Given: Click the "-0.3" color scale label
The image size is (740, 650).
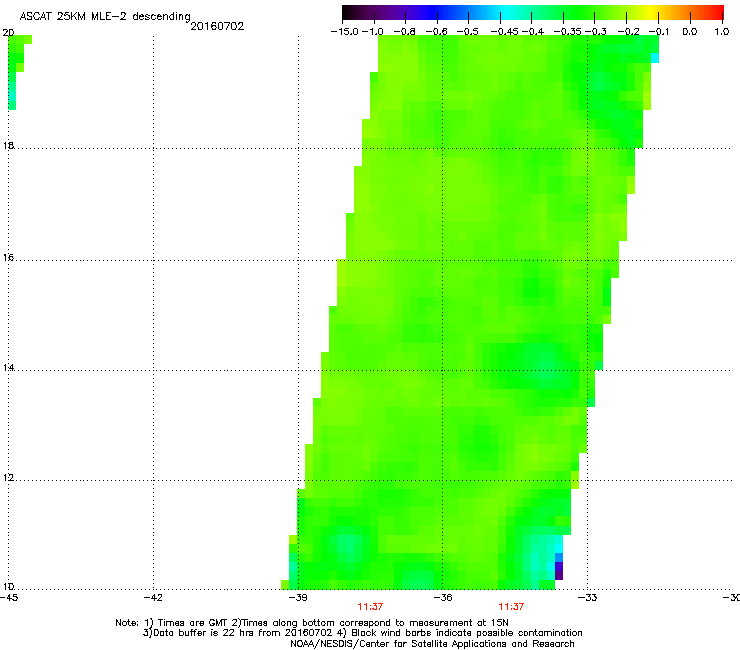Looking at the screenshot, I should 596,32.
